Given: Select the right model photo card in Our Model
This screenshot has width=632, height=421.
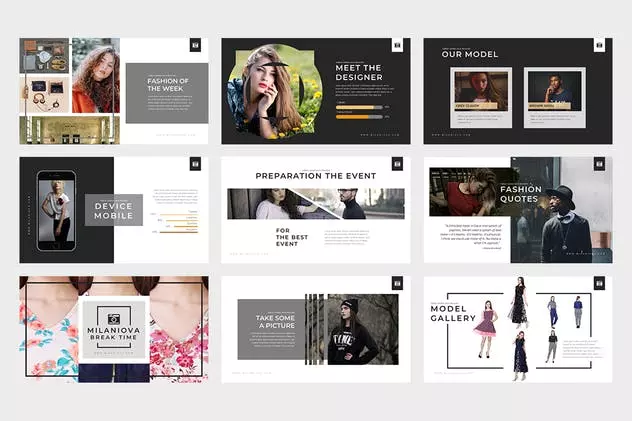Looking at the screenshot, I should pyautogui.click(x=555, y=97).
